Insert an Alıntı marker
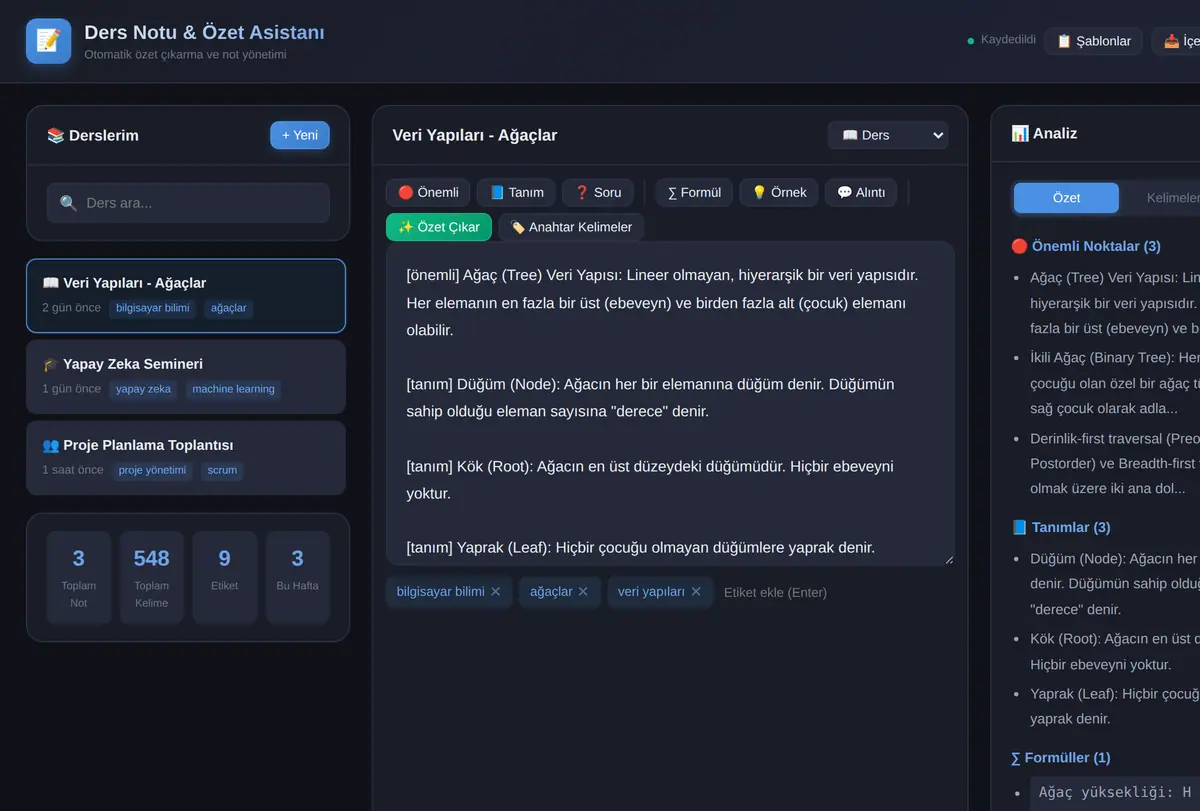Image resolution: width=1200 pixels, height=811 pixels. pos(861,192)
